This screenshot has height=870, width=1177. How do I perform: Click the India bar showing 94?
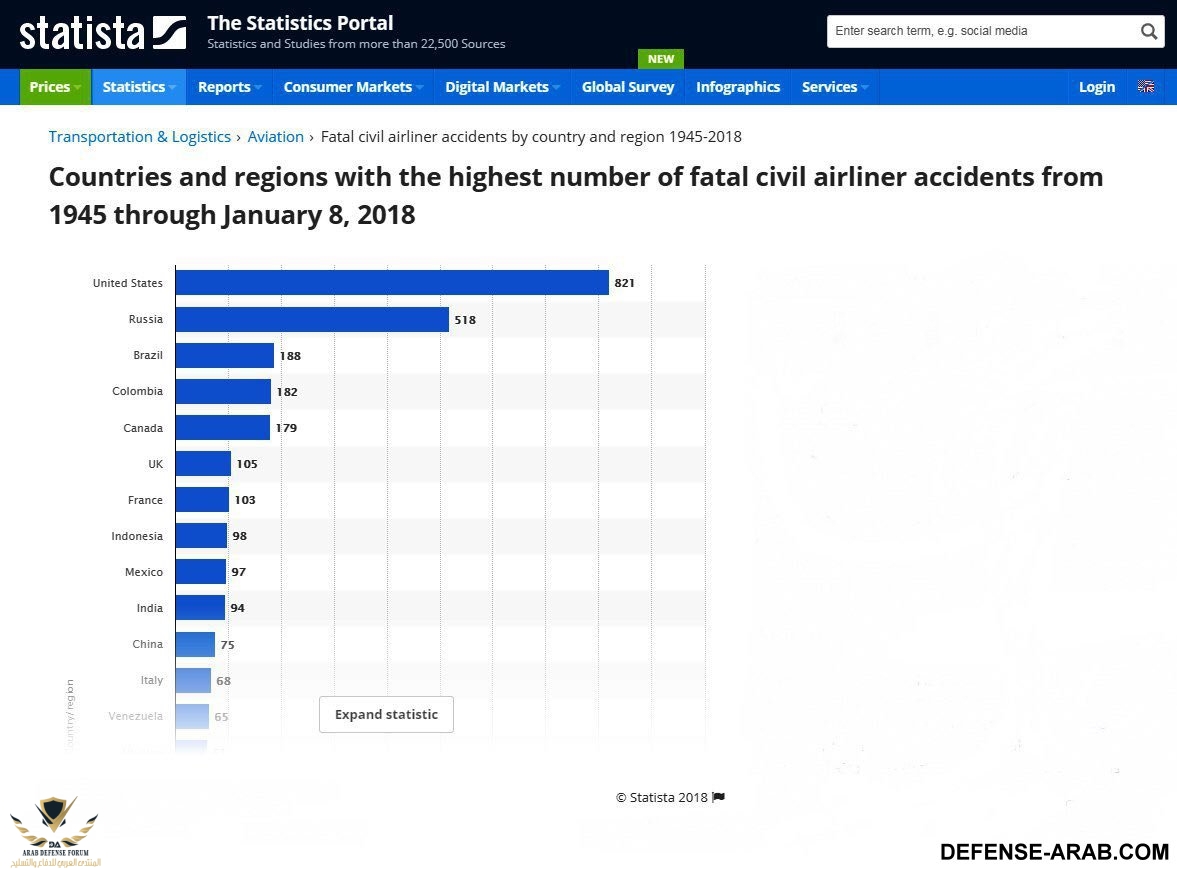pos(200,607)
